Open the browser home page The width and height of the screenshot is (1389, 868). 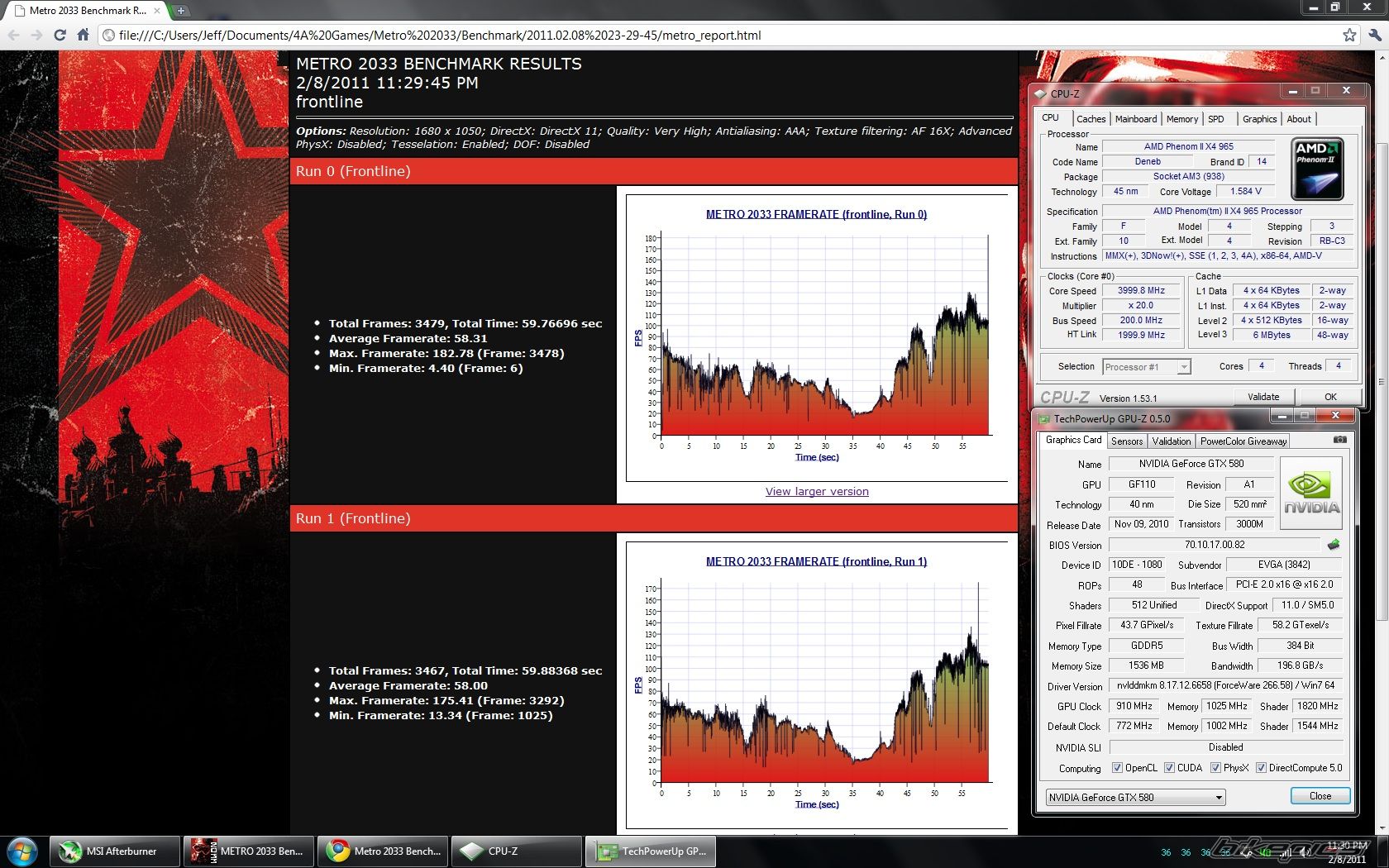tap(83, 35)
